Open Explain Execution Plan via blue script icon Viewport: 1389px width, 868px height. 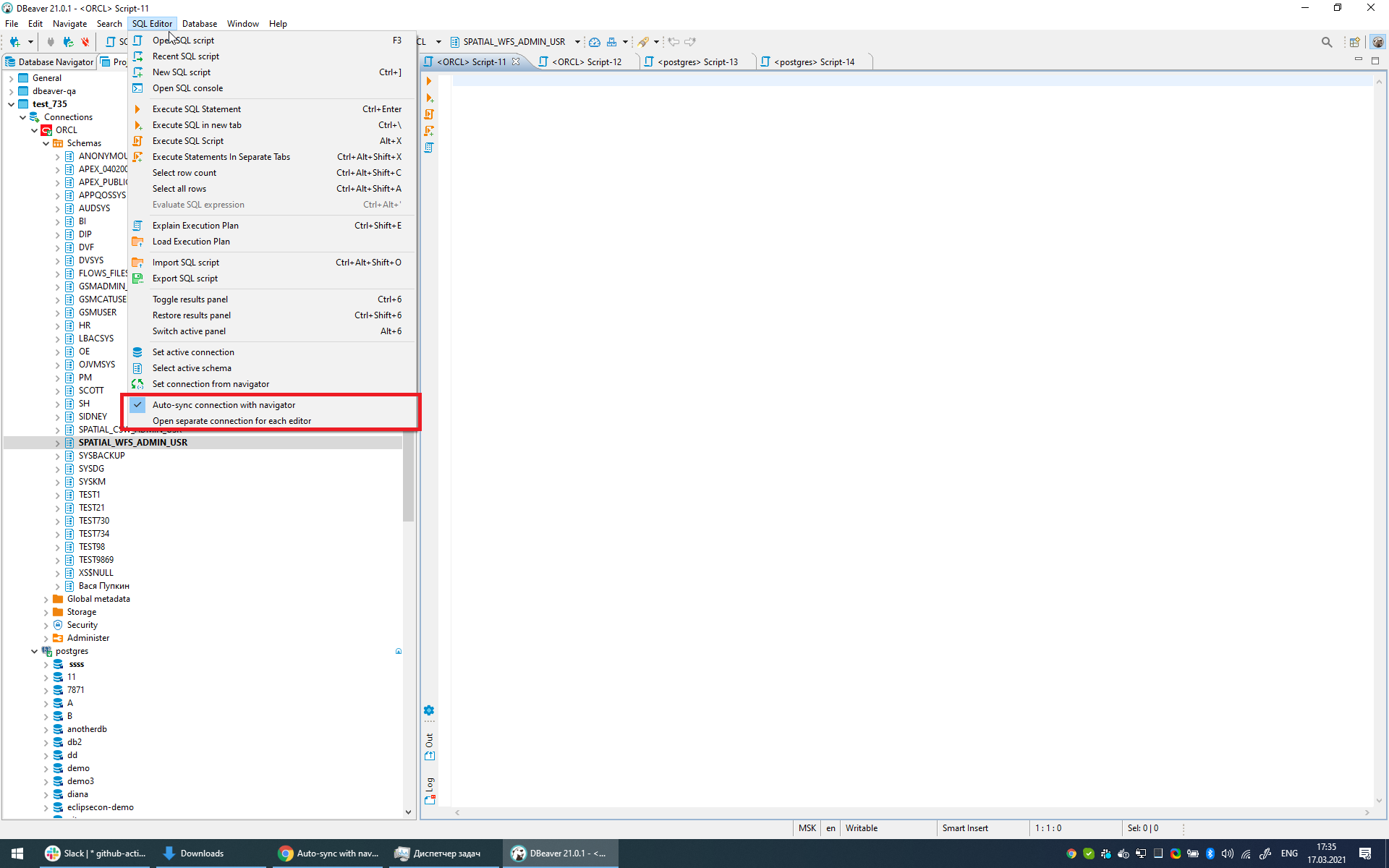pos(430,148)
